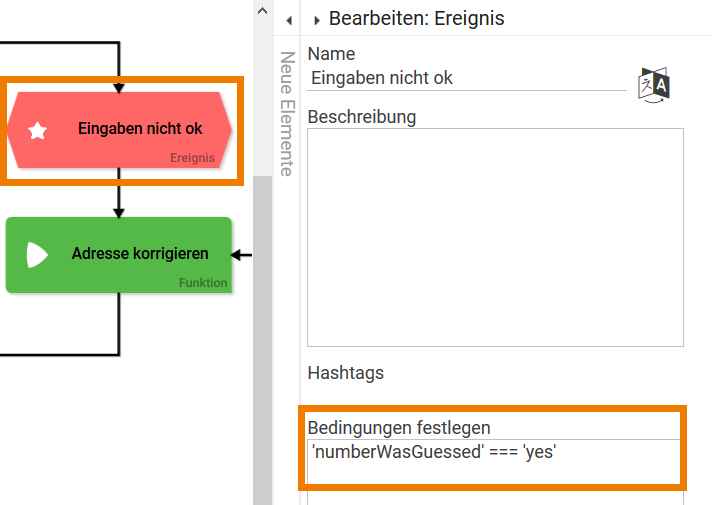Focus the Beschreibung text area

(x=495, y=237)
